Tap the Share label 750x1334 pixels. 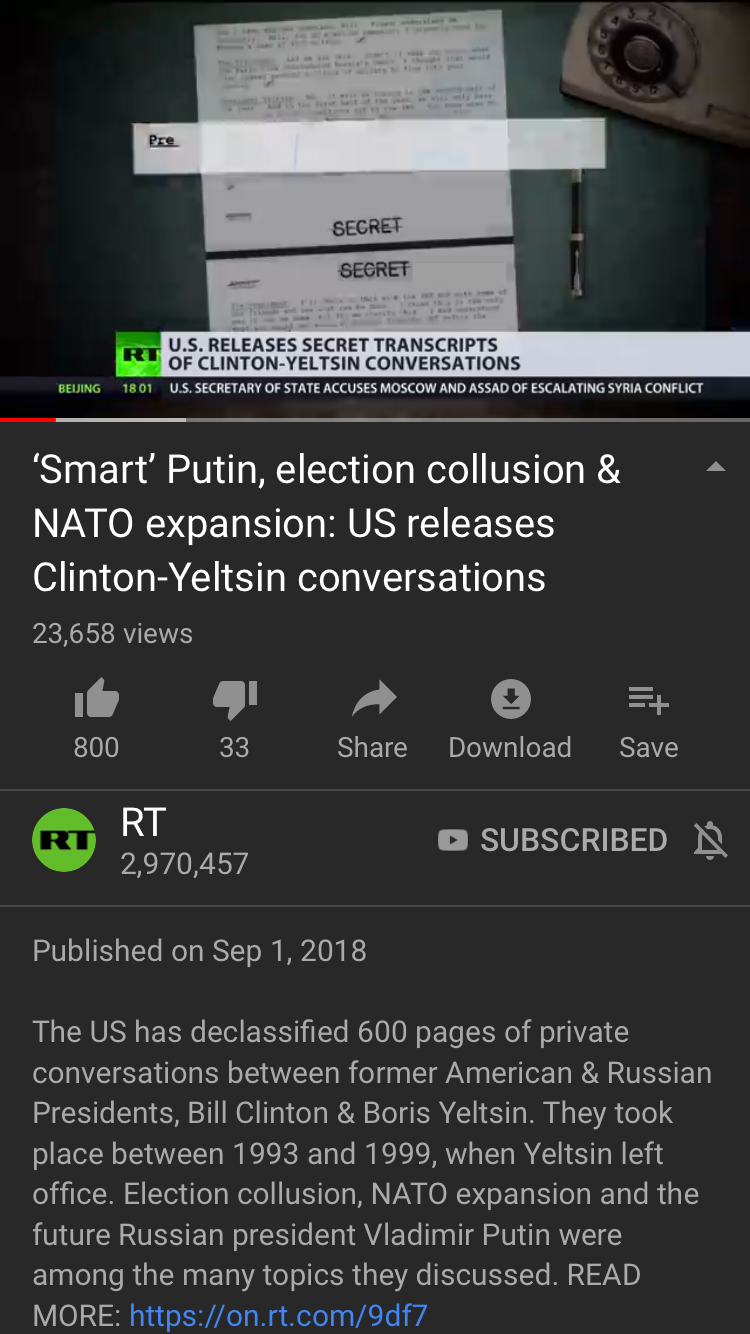point(372,747)
